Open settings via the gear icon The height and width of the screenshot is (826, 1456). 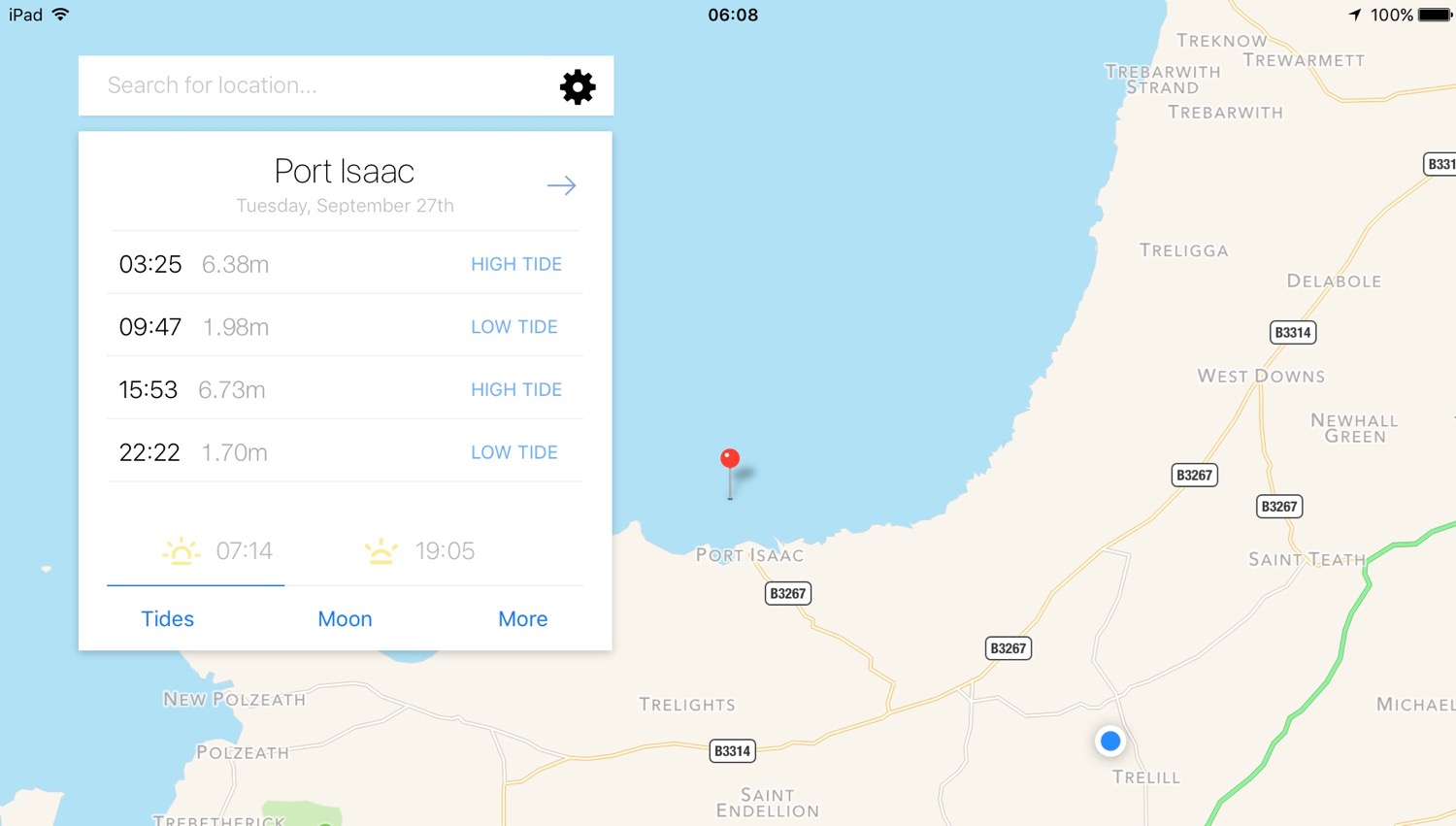[x=578, y=86]
